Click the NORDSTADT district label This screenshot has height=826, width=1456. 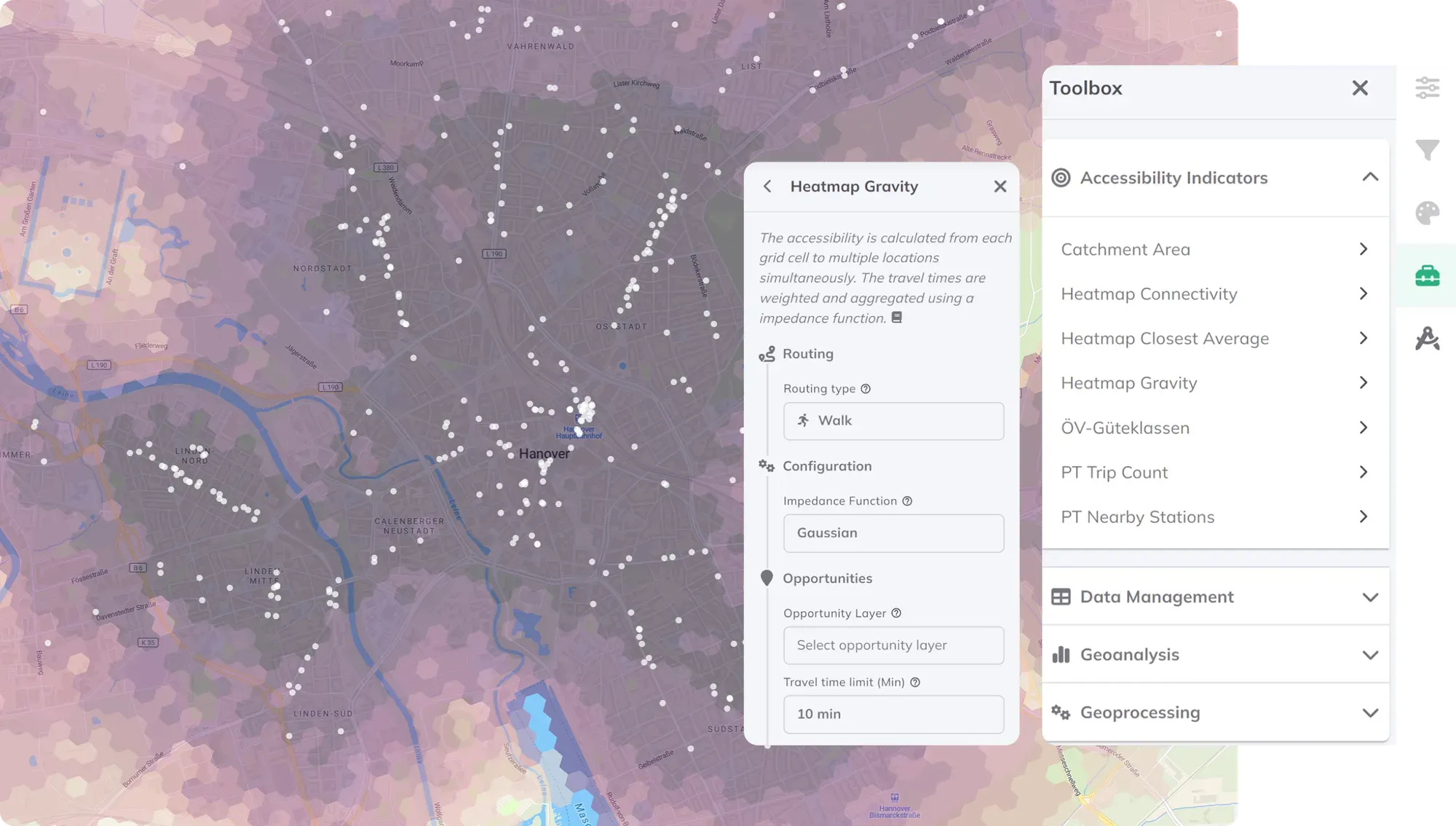[x=323, y=269]
